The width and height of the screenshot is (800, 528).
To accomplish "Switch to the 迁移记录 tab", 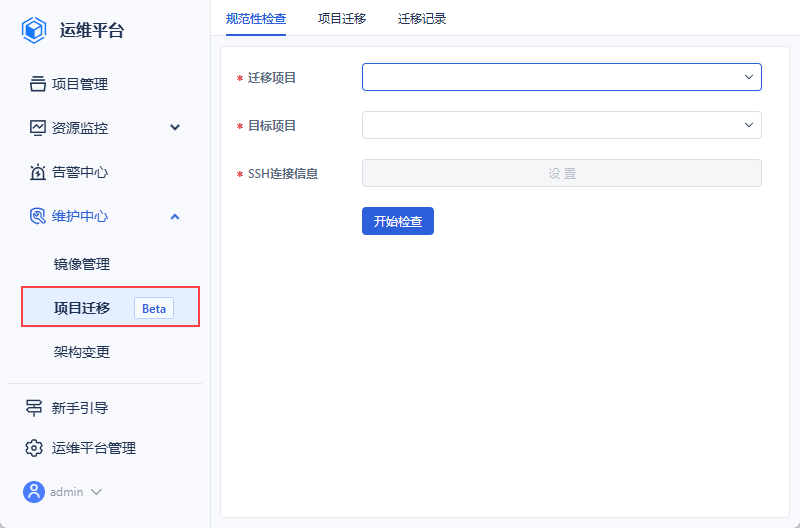I will (422, 18).
